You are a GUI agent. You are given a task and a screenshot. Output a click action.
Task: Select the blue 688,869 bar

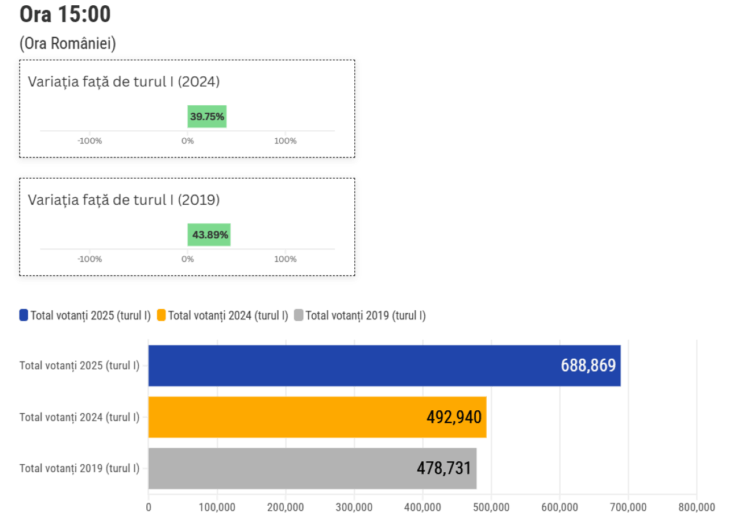click(x=385, y=366)
